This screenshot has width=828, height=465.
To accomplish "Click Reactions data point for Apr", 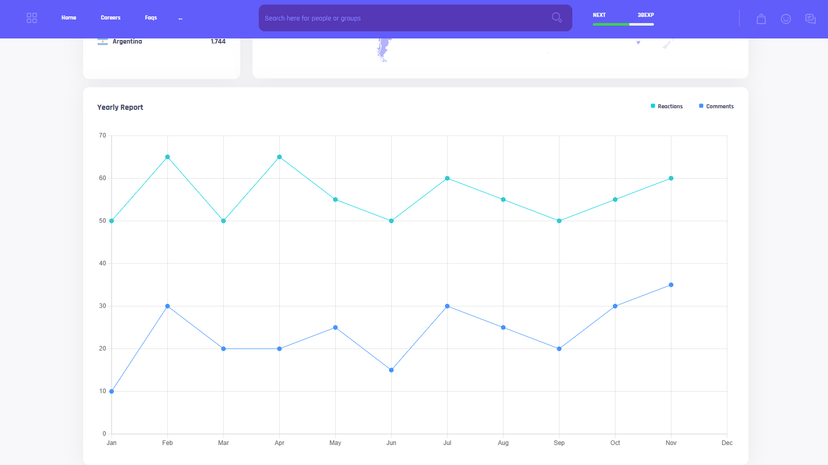I will (x=279, y=157).
